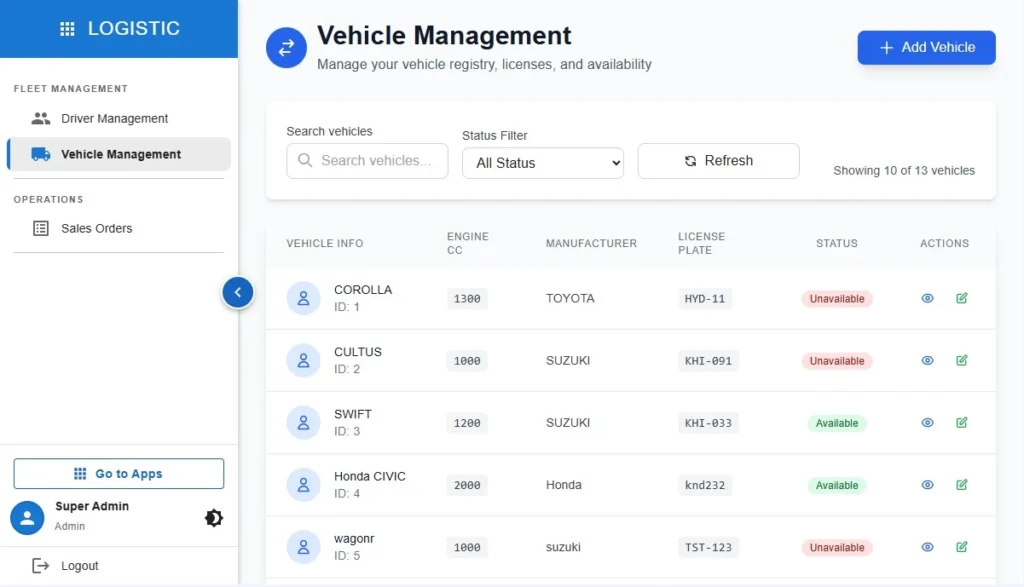1024x587 pixels.
Task: Click the truck icon beside Vehicle Management
Action: [x=39, y=154]
